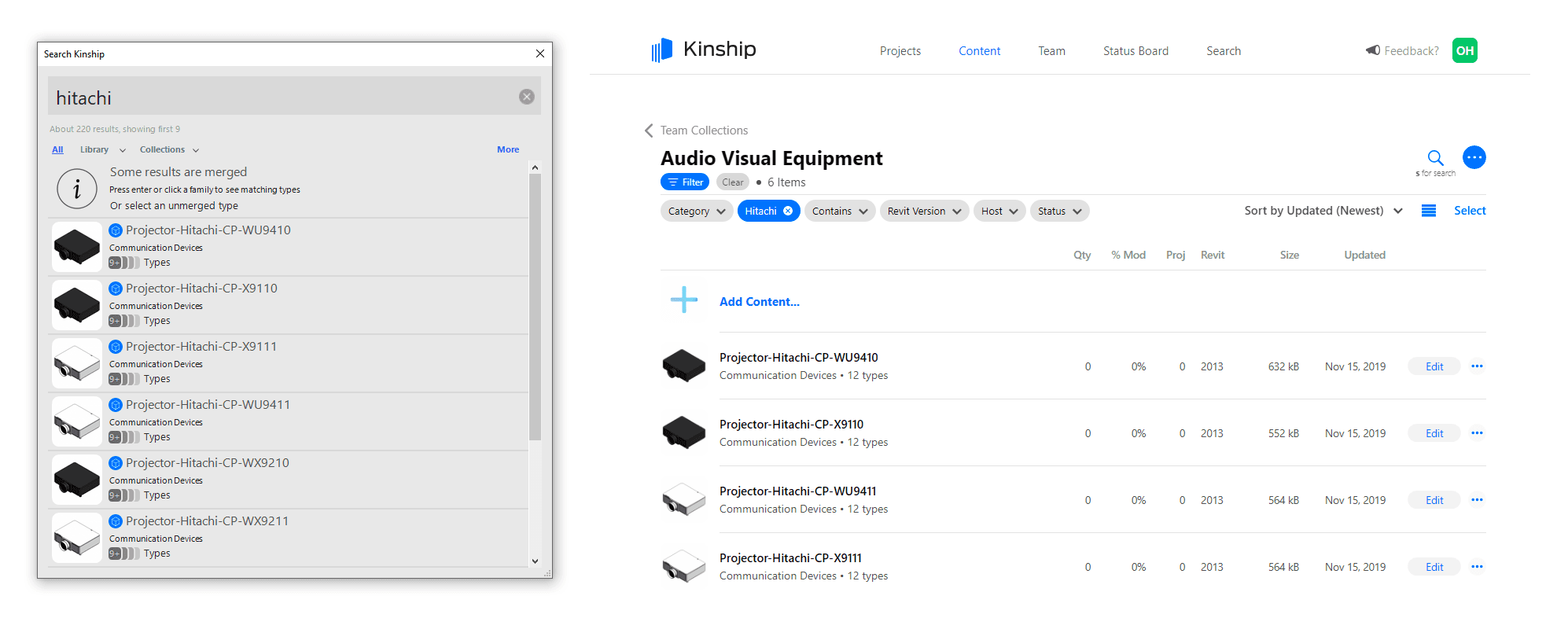The width and height of the screenshot is (1568, 618).
Task: Click the family icon beside Projector-Hitachi-CP-WX9211 in search
Action: coord(116,521)
